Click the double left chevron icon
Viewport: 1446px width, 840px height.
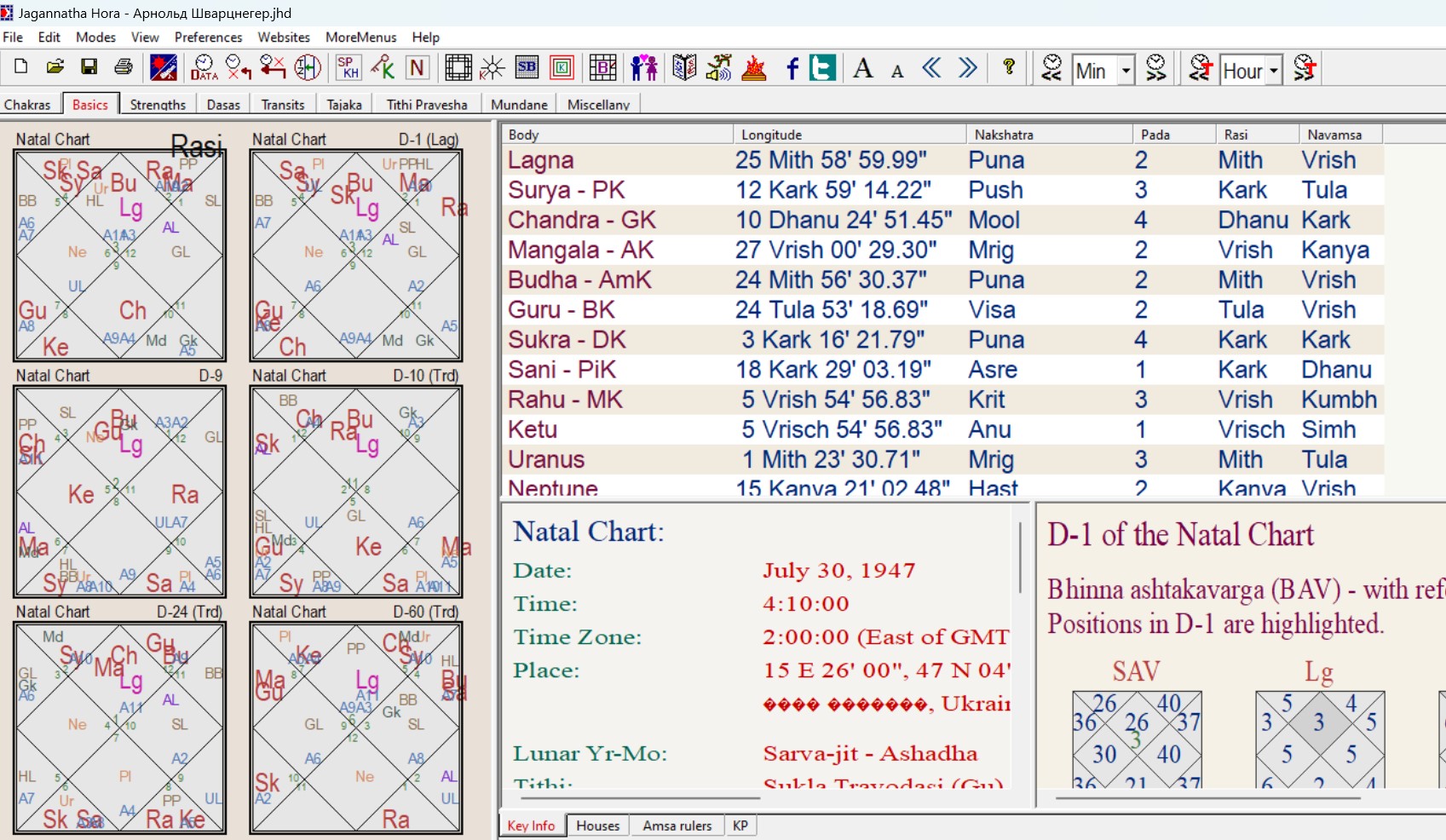click(931, 68)
